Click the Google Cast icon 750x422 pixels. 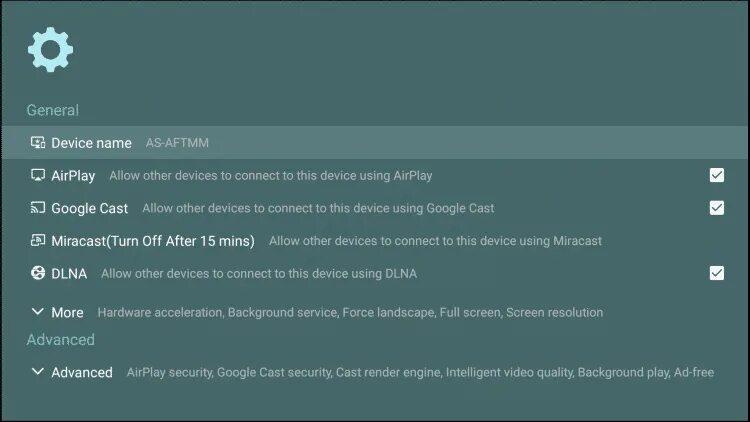38,208
